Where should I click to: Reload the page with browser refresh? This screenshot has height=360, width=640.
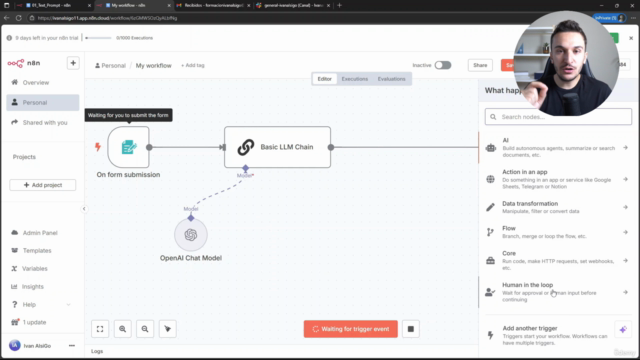click(19, 18)
